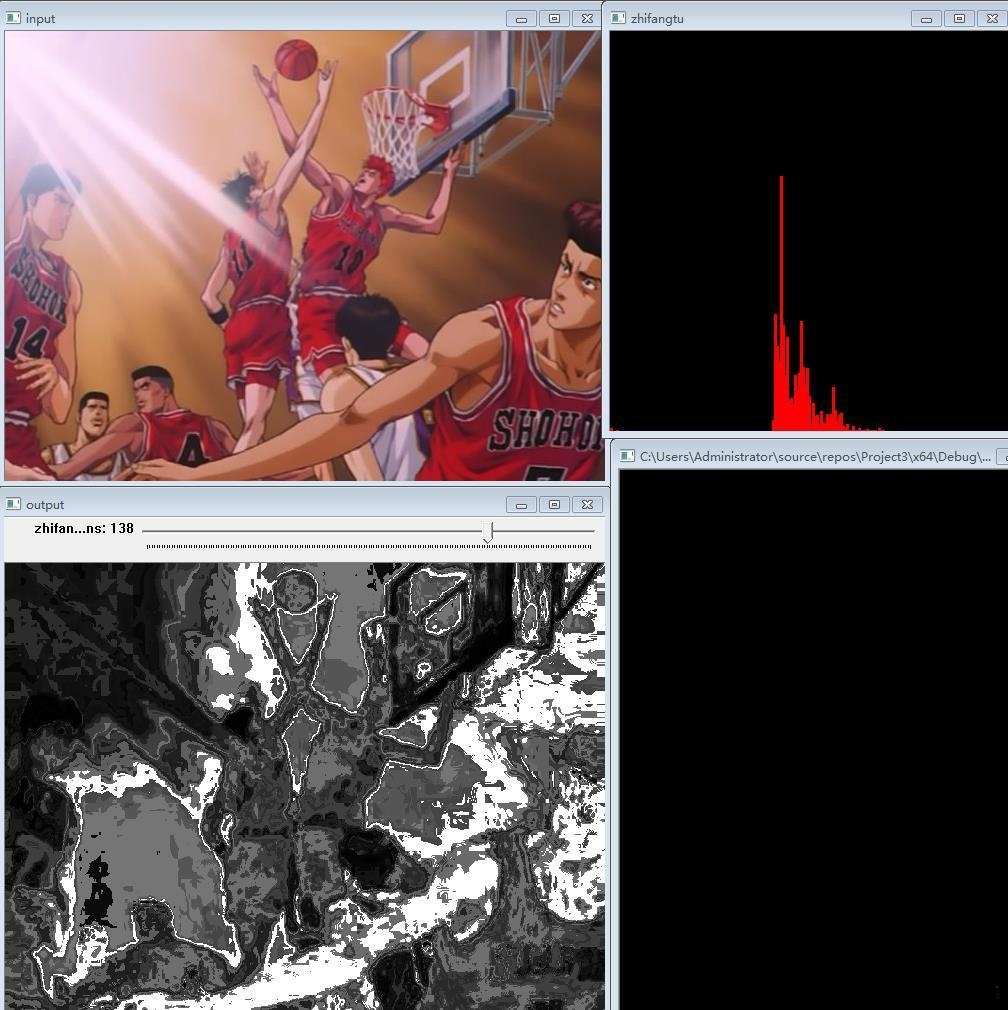Close the output window
Image resolution: width=1008 pixels, height=1010 pixels.
587,505
